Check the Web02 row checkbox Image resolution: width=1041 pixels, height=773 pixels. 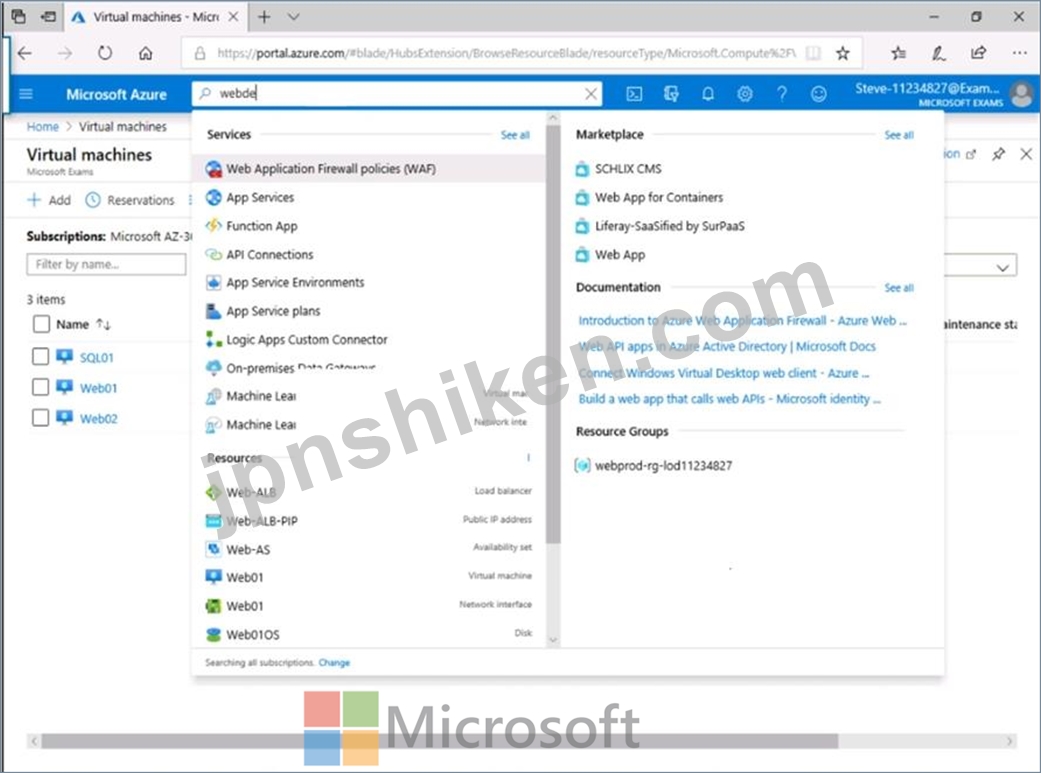click(x=40, y=418)
